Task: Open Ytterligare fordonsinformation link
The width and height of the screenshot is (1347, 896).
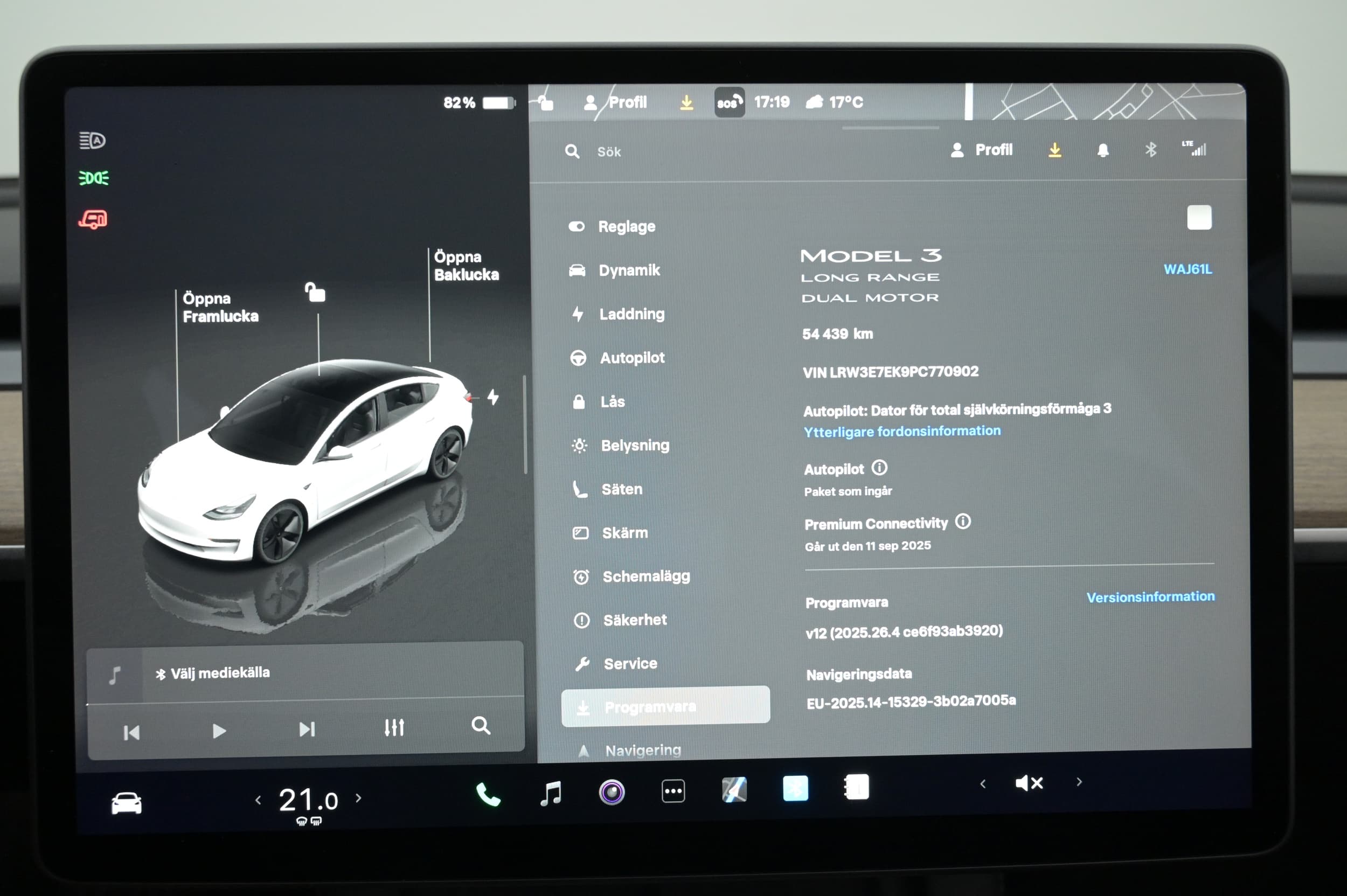Action: [902, 432]
